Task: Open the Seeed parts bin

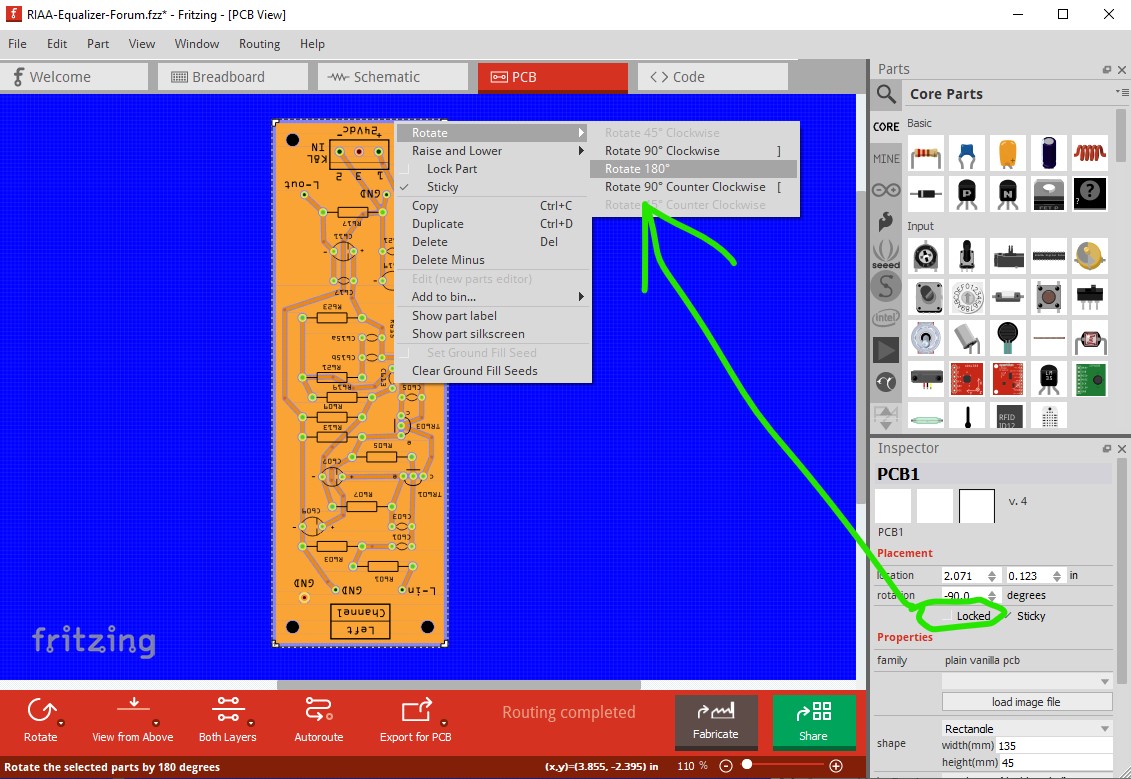Action: tap(886, 254)
